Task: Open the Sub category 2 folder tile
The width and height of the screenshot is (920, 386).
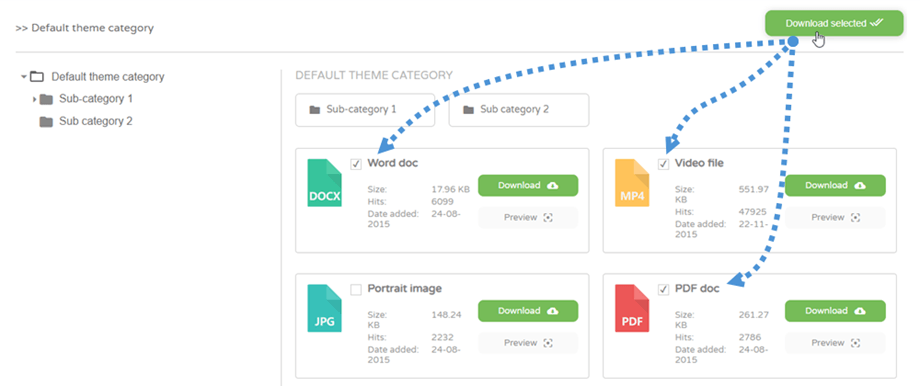Action: 519,110
